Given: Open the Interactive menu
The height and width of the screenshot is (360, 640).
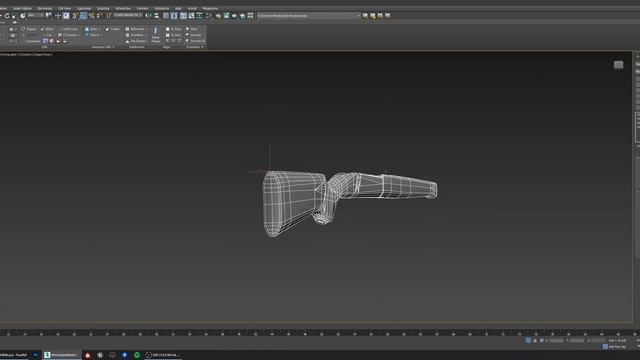Looking at the screenshot, I should (123, 8).
